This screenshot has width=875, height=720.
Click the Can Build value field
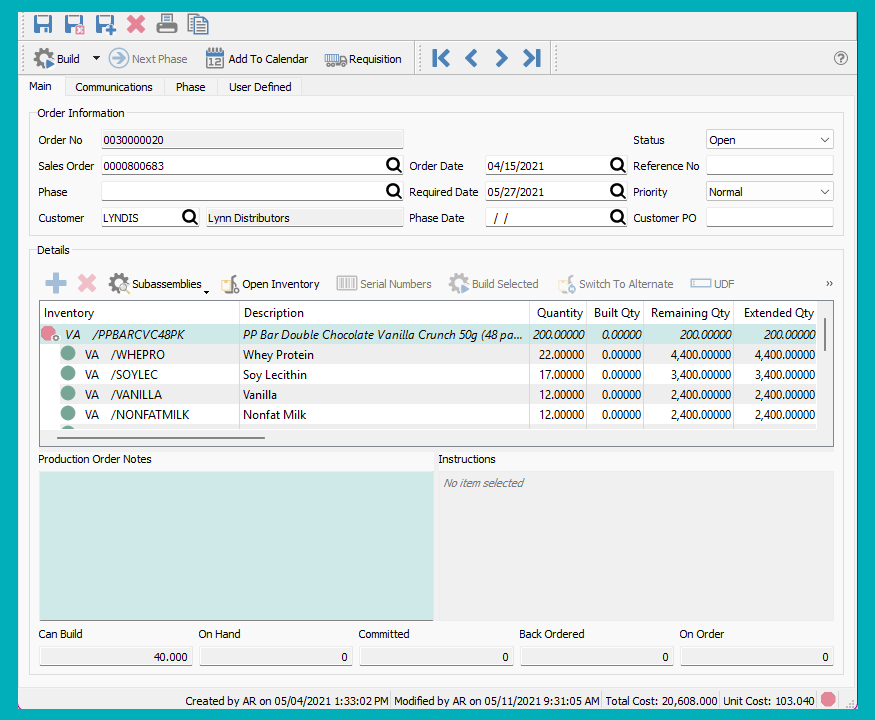[x=116, y=657]
